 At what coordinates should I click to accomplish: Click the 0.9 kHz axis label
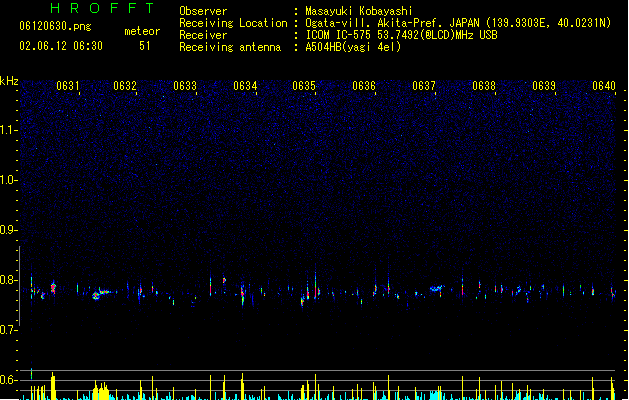tap(8, 230)
